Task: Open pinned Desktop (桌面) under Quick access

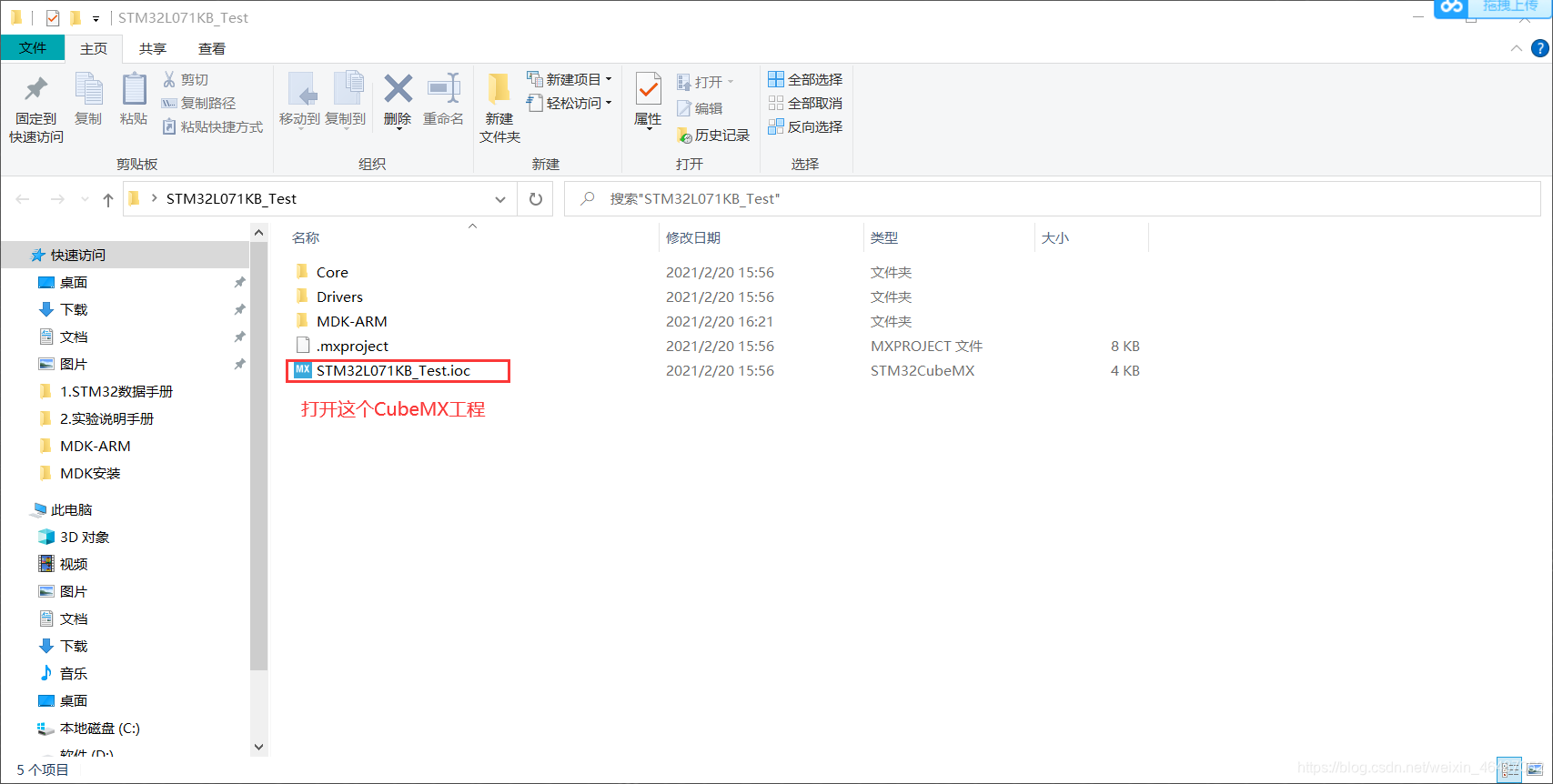Action: [x=63, y=282]
